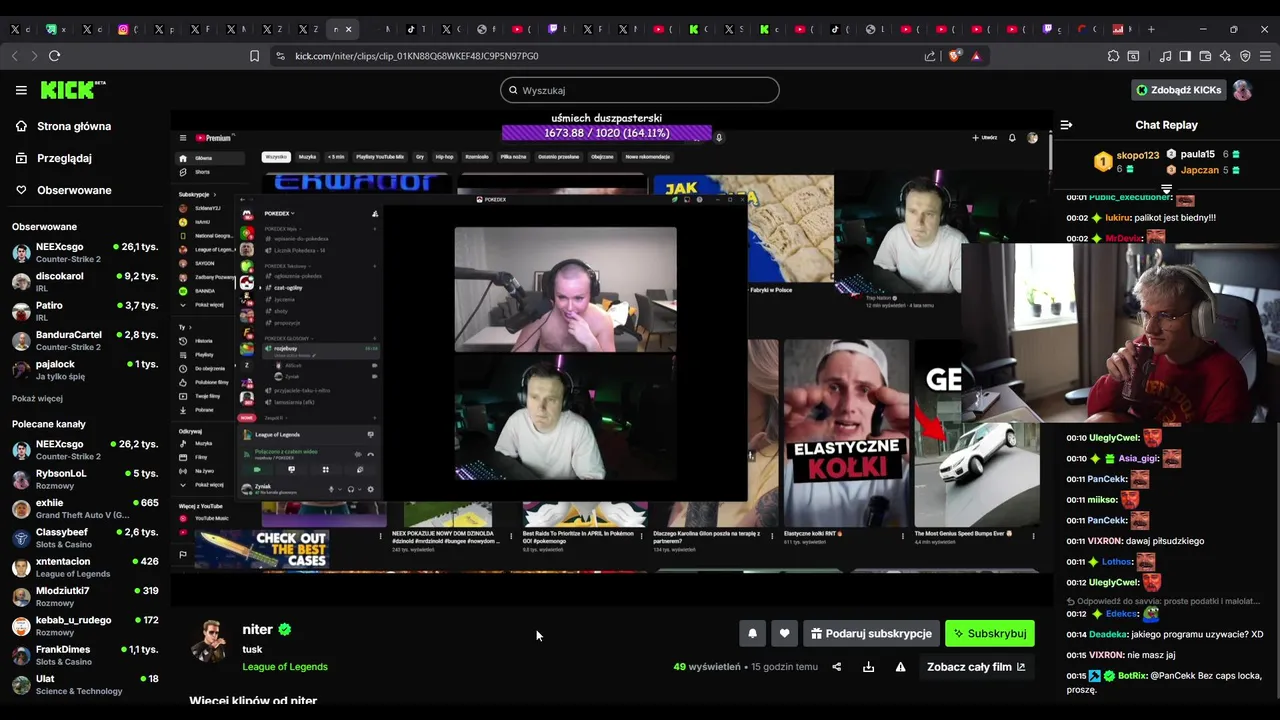Open recommended channel Classybeef
Image resolution: width=1280 pixels, height=720 pixels.
(84, 538)
